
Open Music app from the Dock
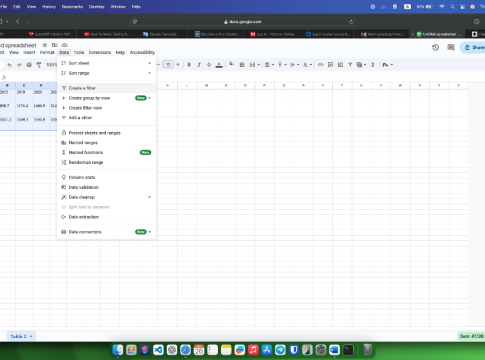click(x=253, y=350)
